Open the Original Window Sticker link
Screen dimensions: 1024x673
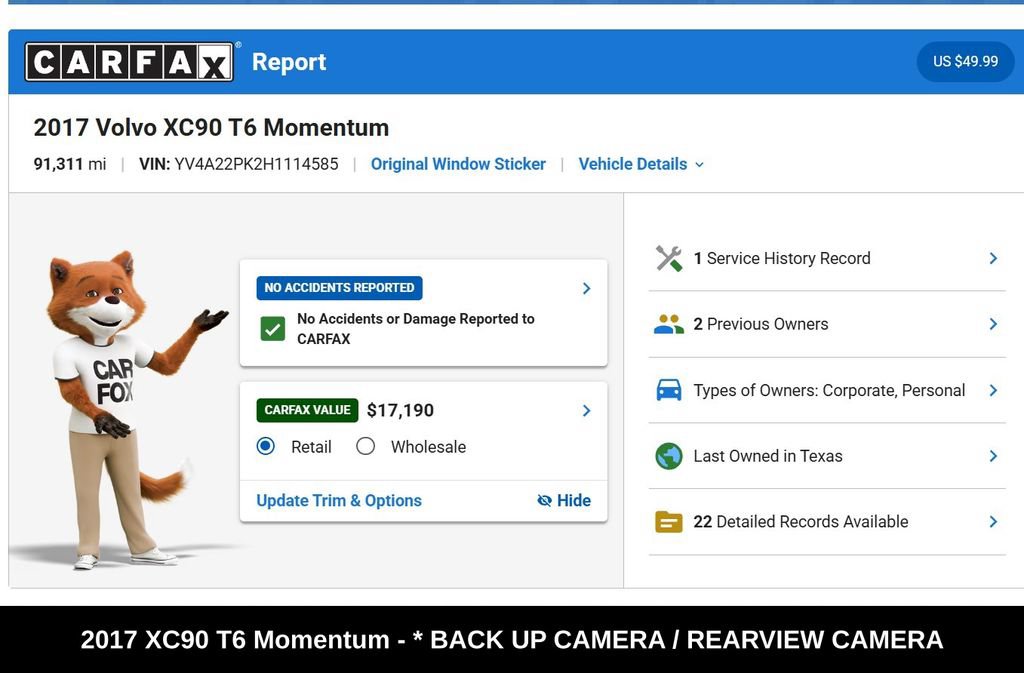tap(458, 164)
